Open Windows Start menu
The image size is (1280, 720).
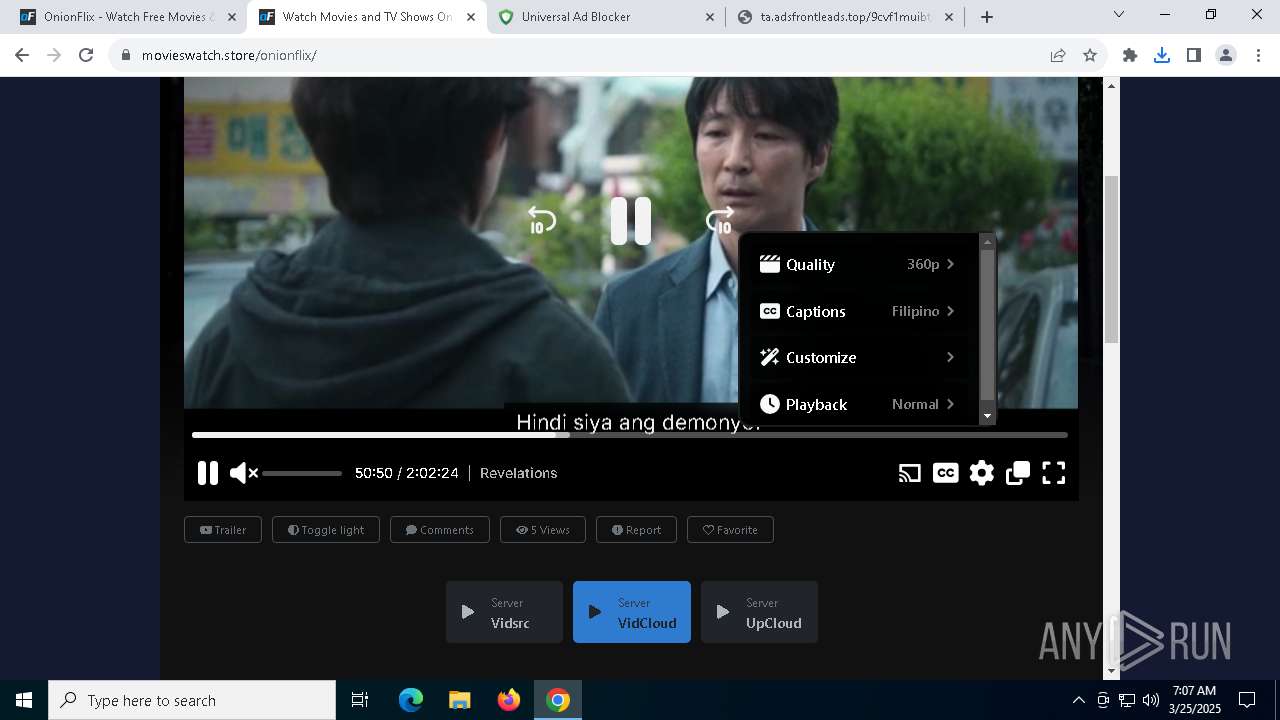click(x=24, y=700)
